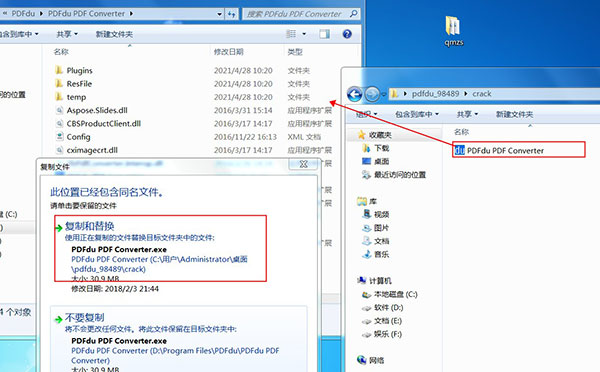Click the search magnifier icon
The height and width of the screenshot is (372, 600).
tap(354, 14)
